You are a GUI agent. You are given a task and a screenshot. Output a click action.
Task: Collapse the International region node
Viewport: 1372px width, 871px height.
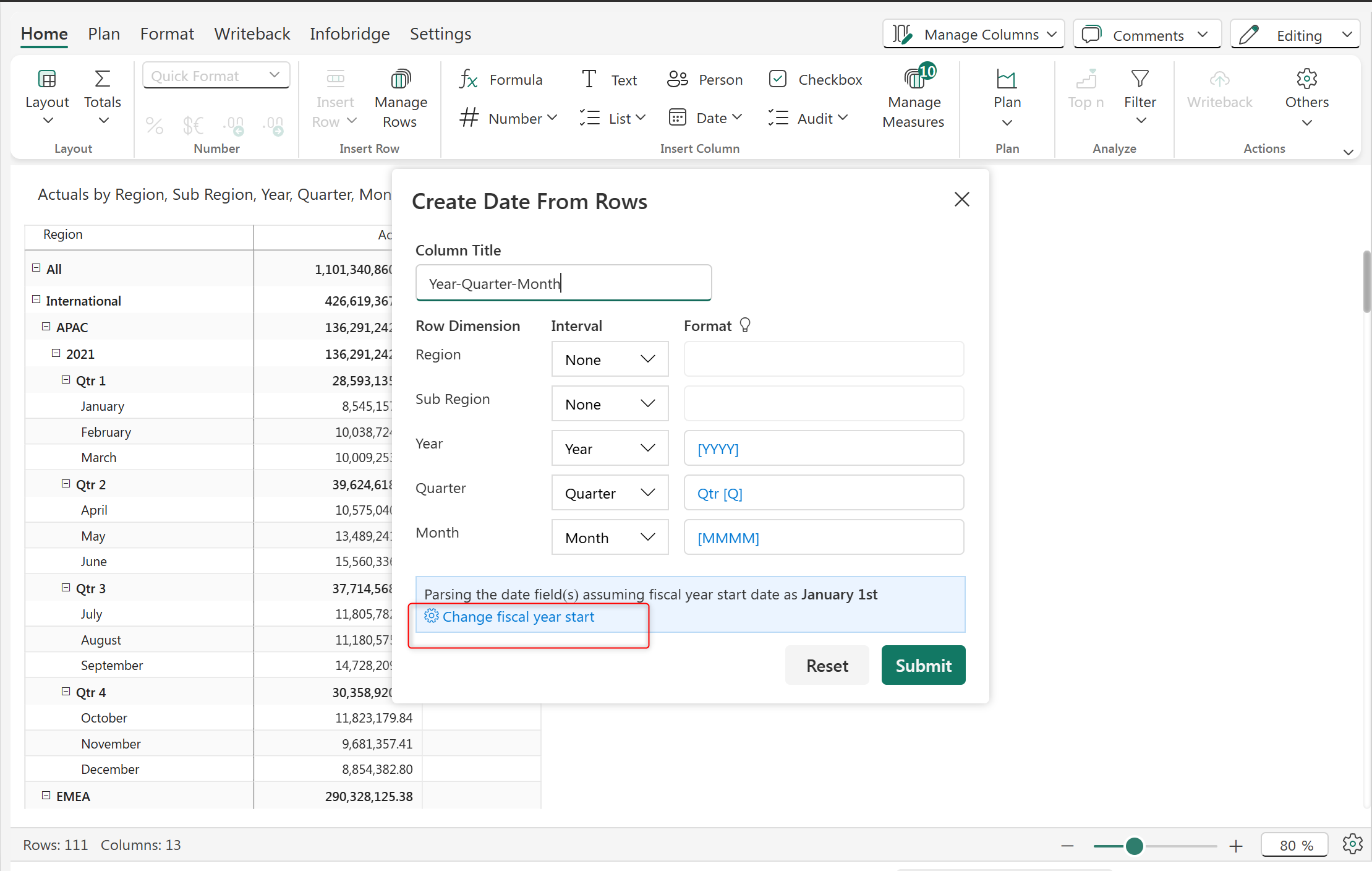pos(36,300)
